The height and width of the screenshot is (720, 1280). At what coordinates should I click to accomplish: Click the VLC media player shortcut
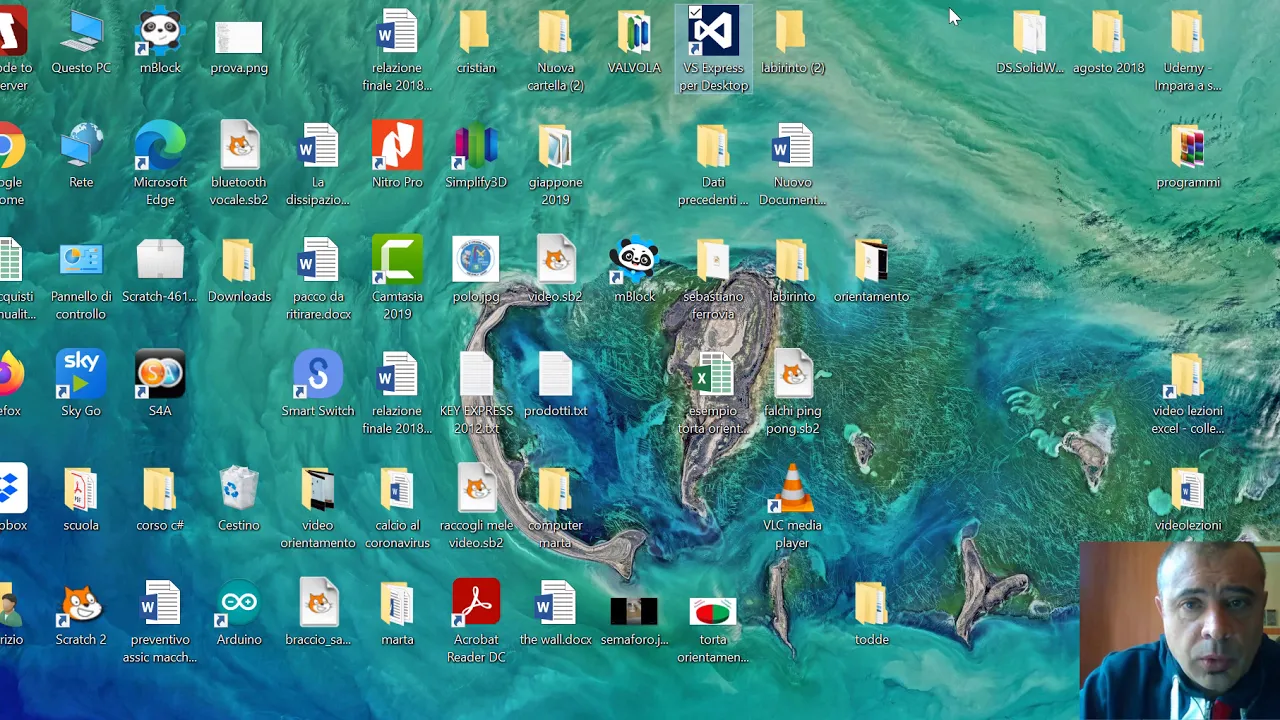(793, 506)
